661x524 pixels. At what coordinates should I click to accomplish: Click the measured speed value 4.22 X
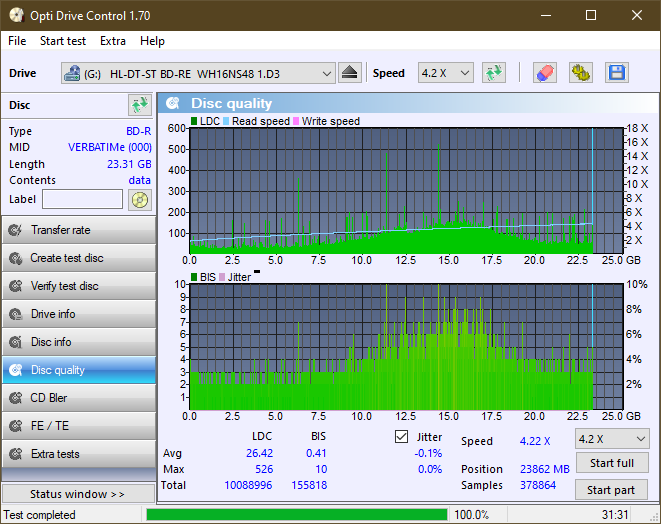click(535, 441)
